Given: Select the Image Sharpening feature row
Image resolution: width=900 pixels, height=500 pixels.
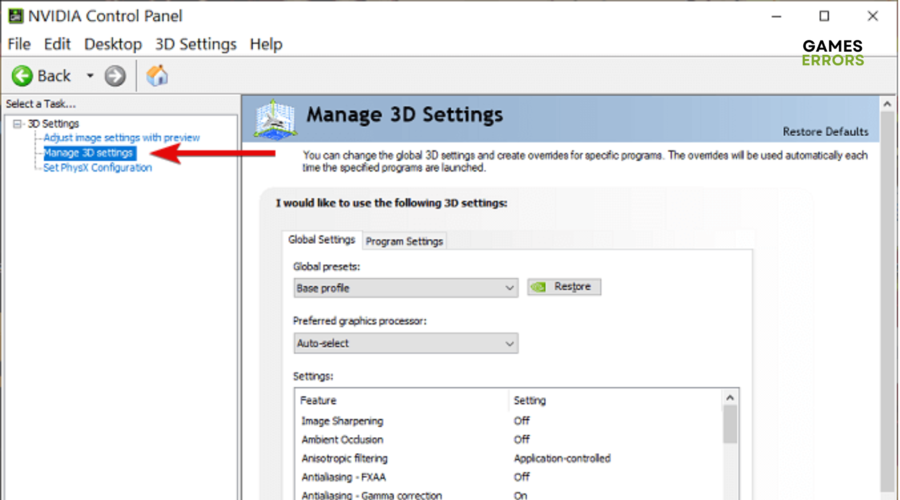Looking at the screenshot, I should click(x=508, y=421).
